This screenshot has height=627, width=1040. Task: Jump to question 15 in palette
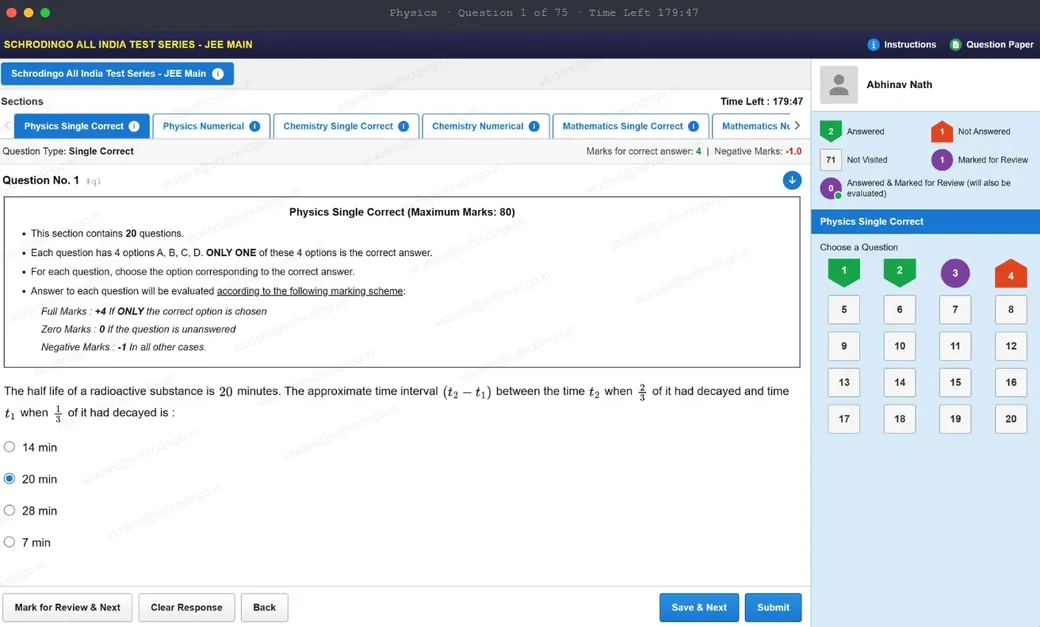pyautogui.click(x=955, y=382)
